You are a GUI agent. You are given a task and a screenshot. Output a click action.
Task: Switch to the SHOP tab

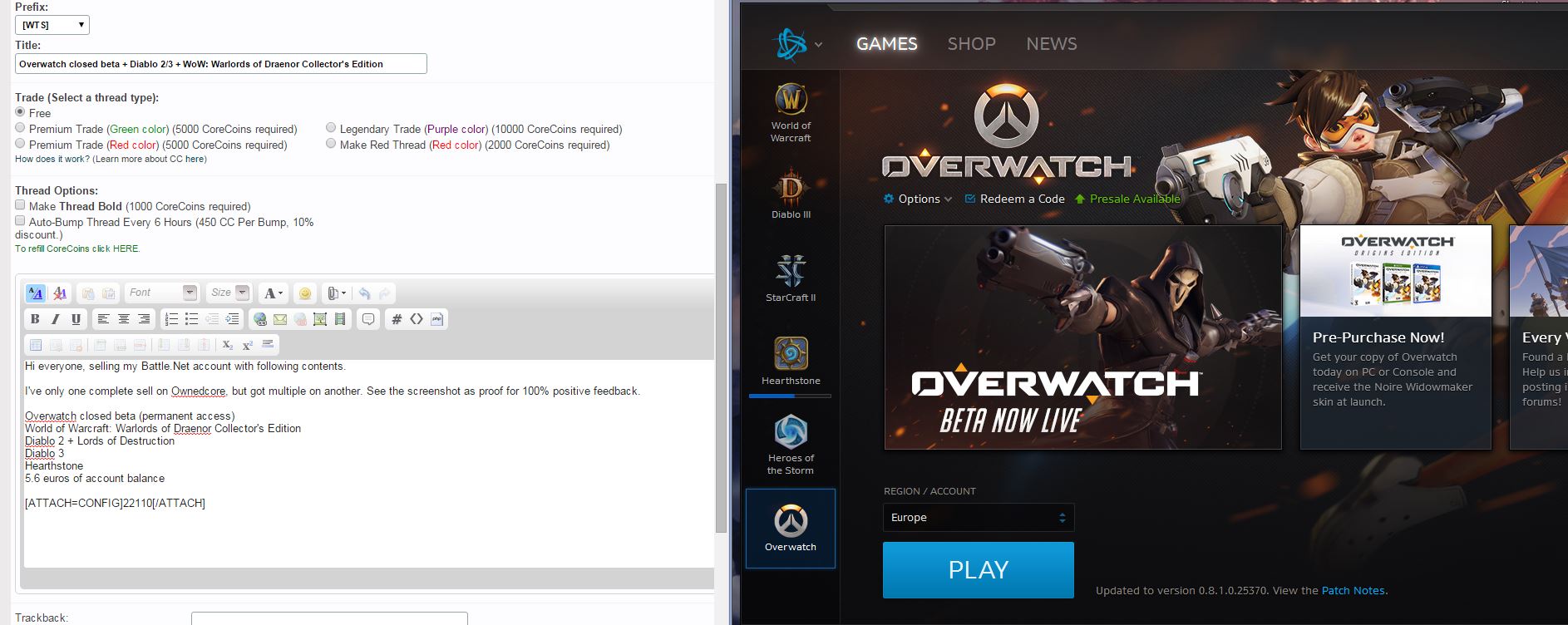972,44
